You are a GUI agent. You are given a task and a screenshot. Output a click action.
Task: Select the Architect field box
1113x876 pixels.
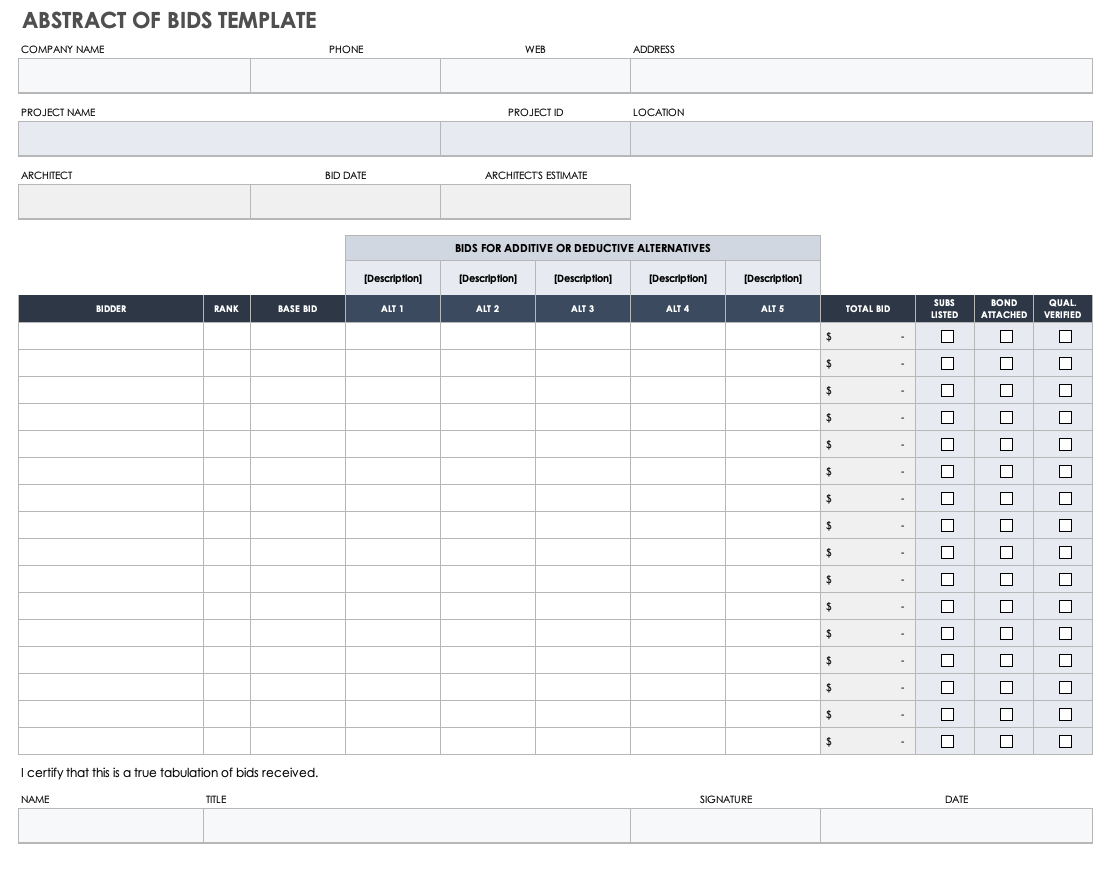click(134, 202)
